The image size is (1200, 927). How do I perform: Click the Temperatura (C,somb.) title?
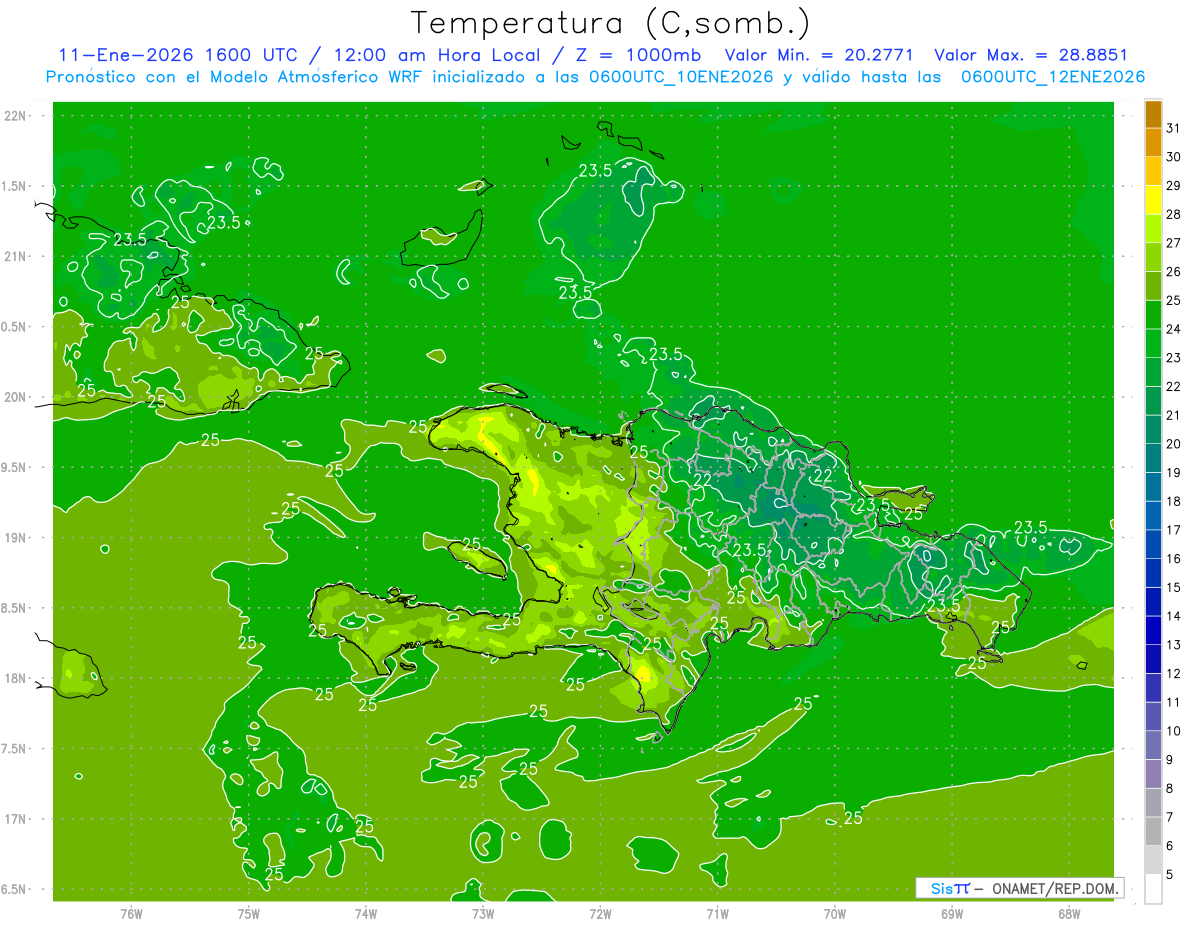(611, 23)
